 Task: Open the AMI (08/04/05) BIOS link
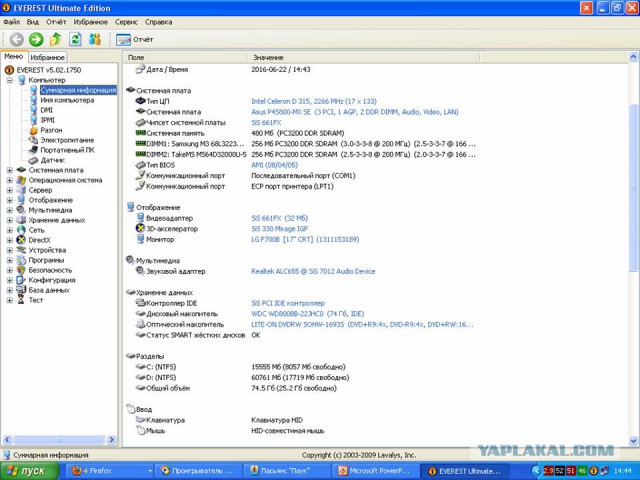coord(274,165)
